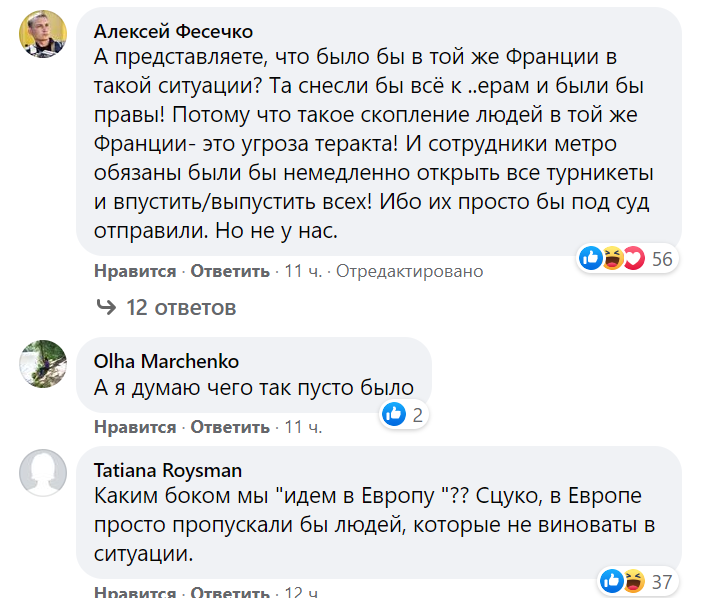Click Алексей Фесечко's profile avatar

click(x=42, y=36)
